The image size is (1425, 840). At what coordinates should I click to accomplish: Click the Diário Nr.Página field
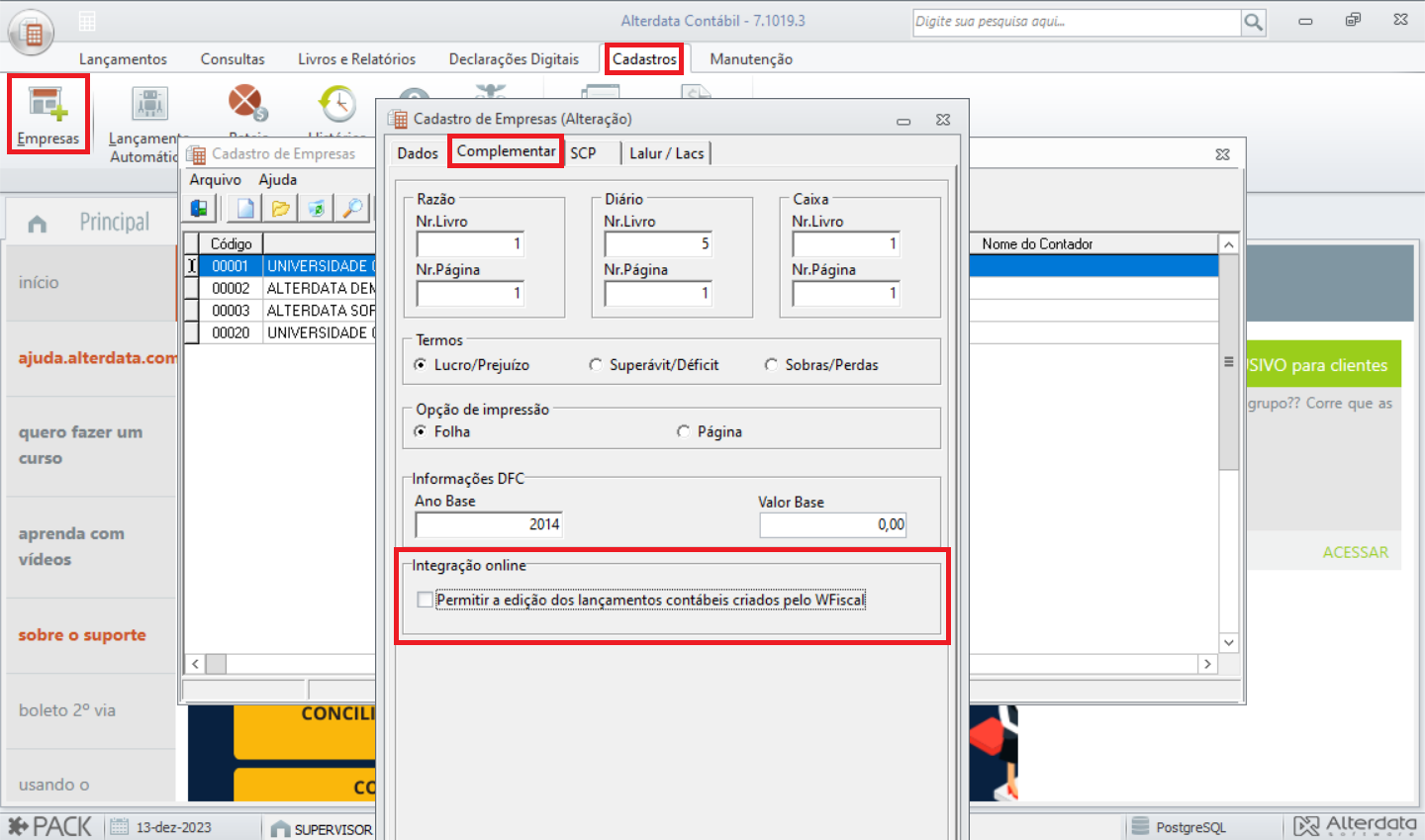(658, 293)
